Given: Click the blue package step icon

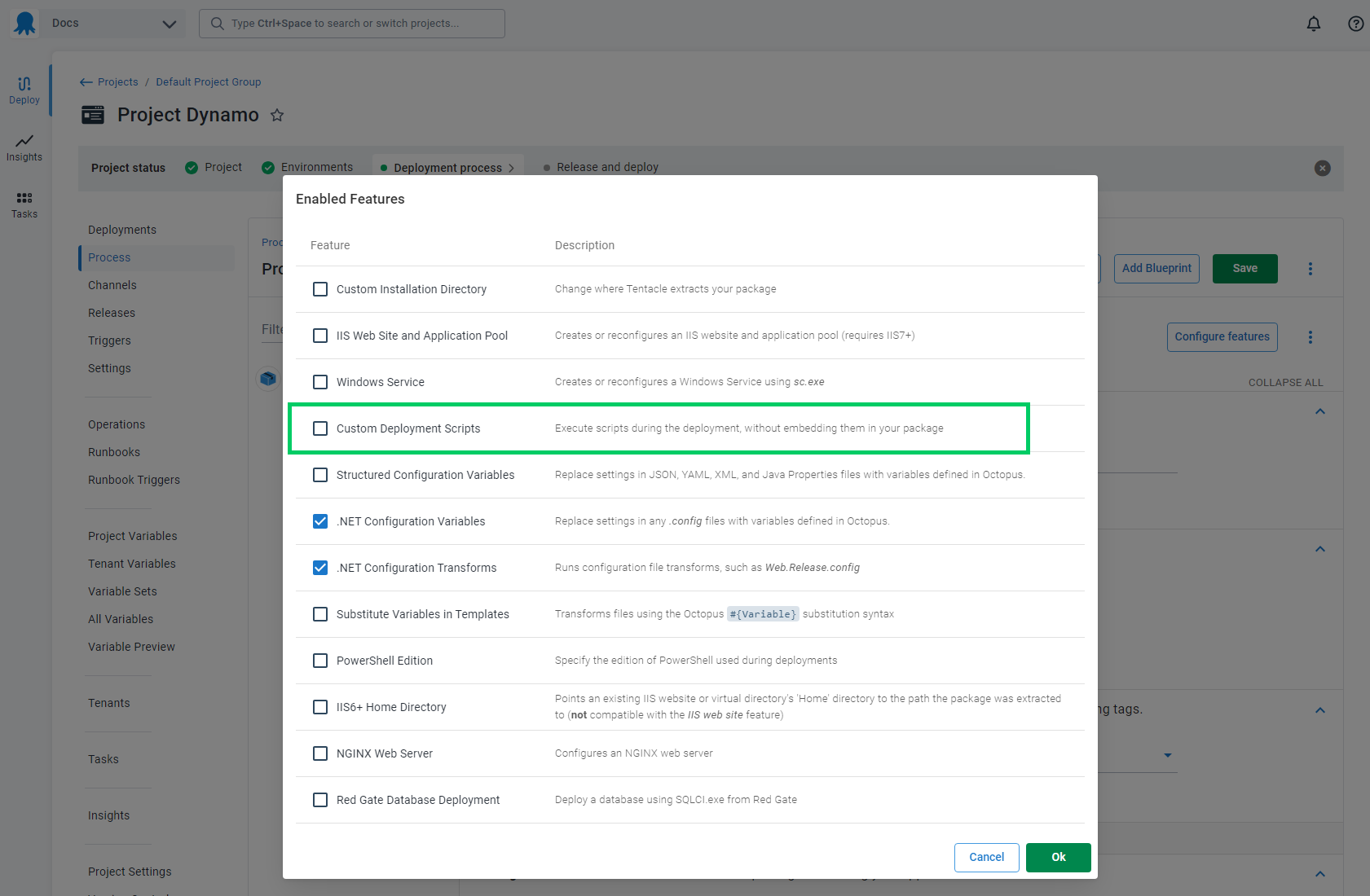Looking at the screenshot, I should point(268,379).
